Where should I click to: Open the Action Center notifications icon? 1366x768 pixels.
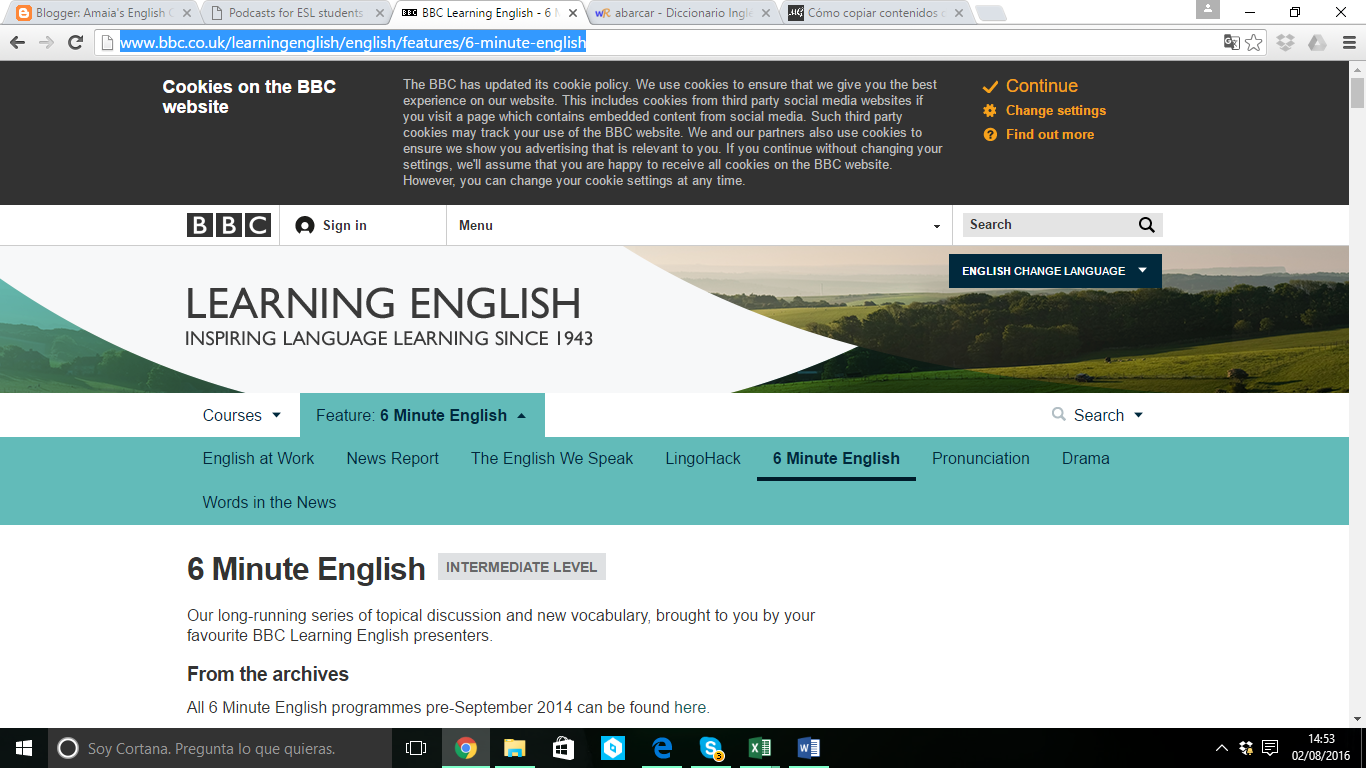[x=1270, y=748]
